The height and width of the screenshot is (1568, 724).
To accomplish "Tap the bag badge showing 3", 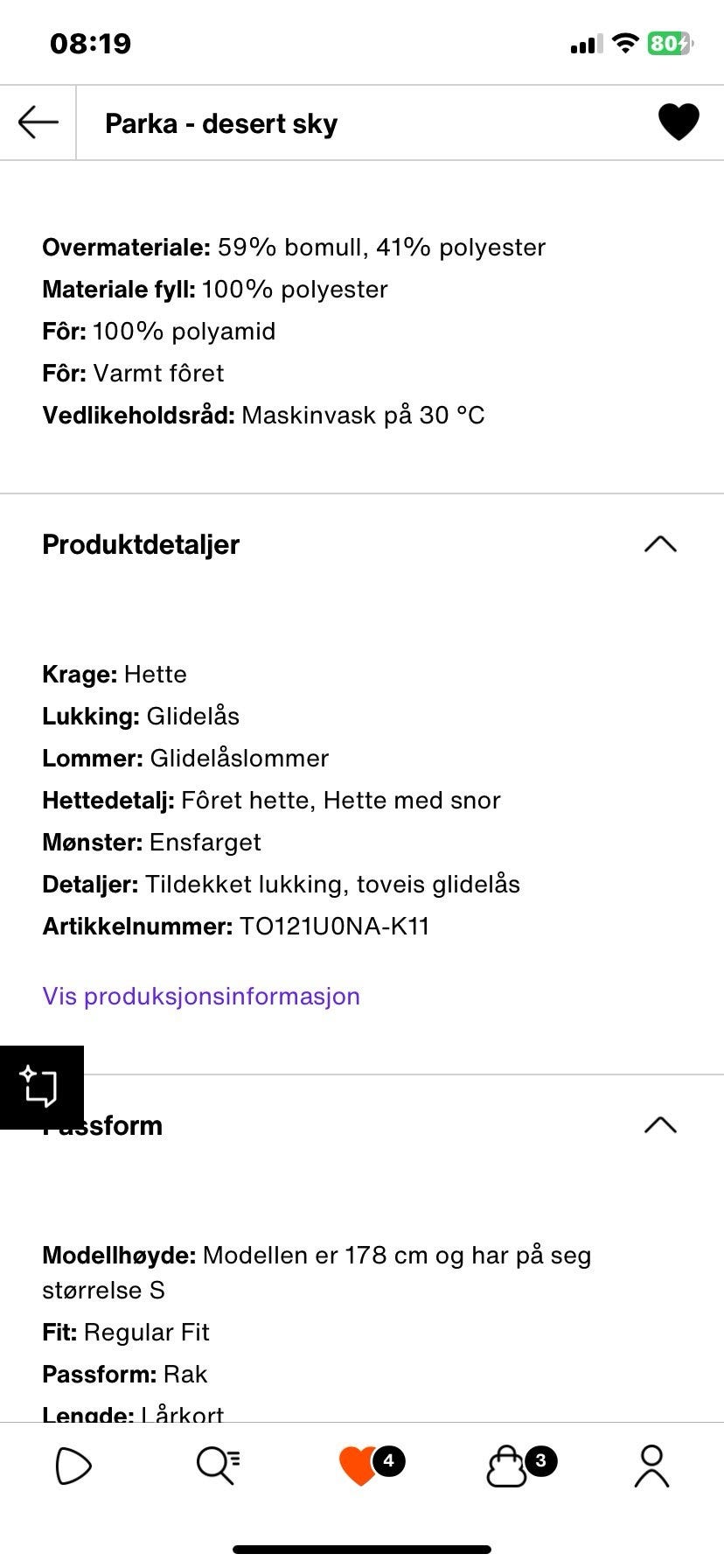I will point(540,1460).
